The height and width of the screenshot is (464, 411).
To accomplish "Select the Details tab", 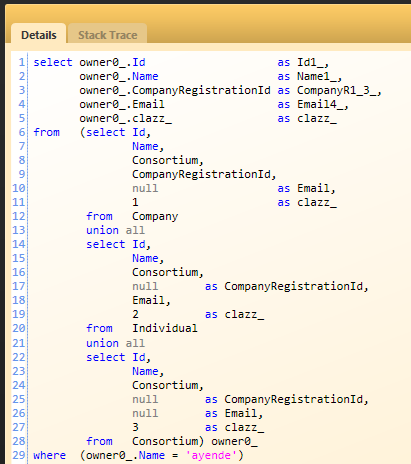I will tap(39, 35).
